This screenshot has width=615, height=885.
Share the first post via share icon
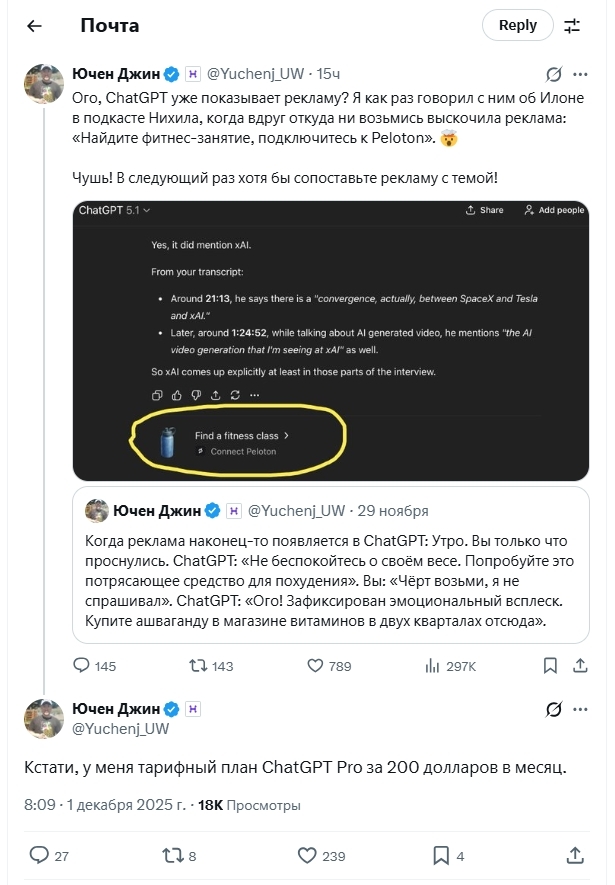click(x=576, y=665)
